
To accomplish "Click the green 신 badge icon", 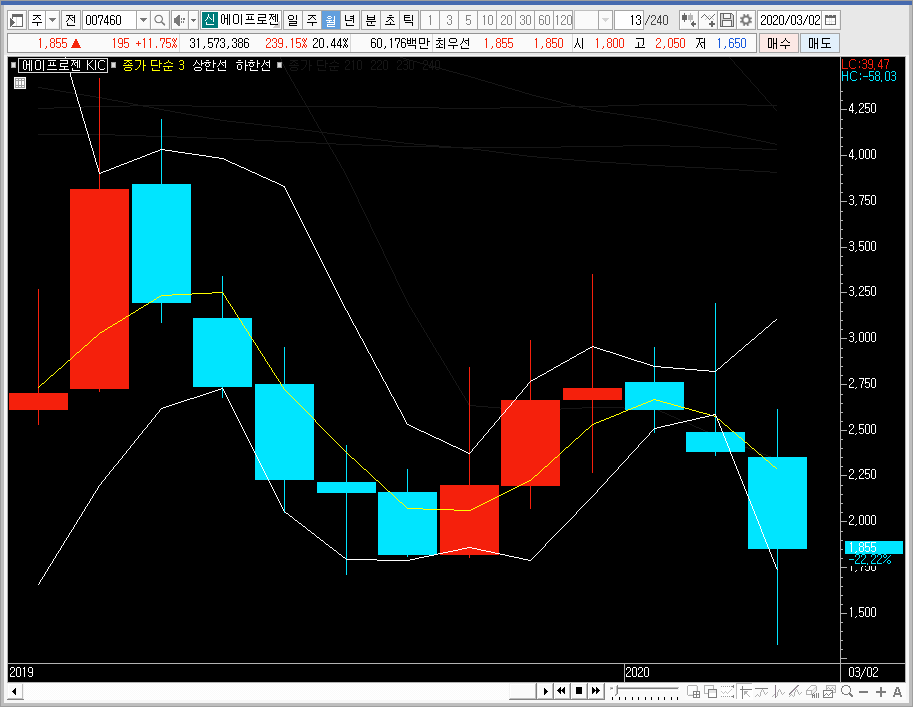I will tap(209, 20).
